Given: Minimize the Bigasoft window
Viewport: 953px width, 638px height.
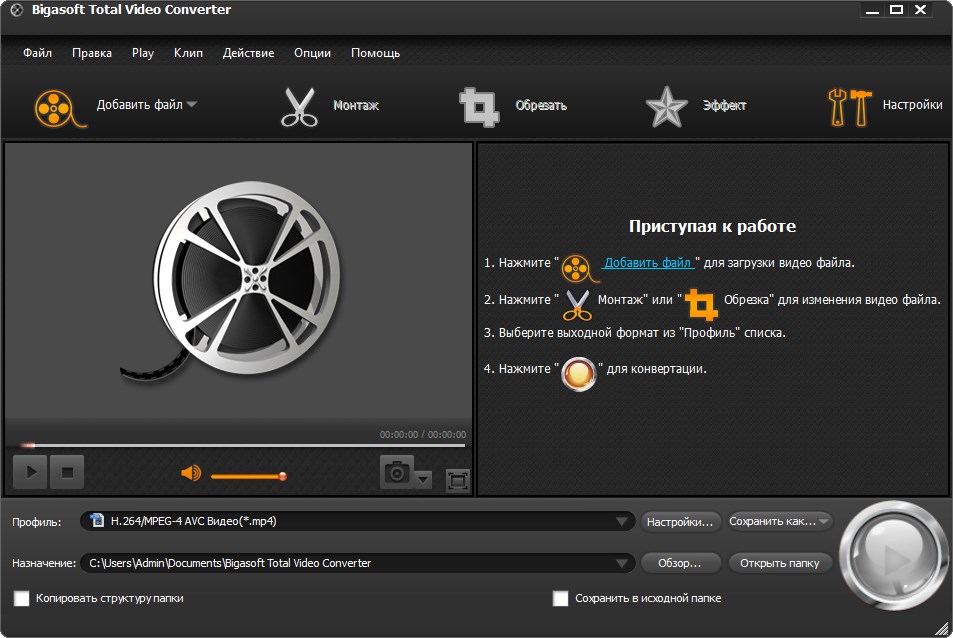Looking at the screenshot, I should click(x=873, y=10).
